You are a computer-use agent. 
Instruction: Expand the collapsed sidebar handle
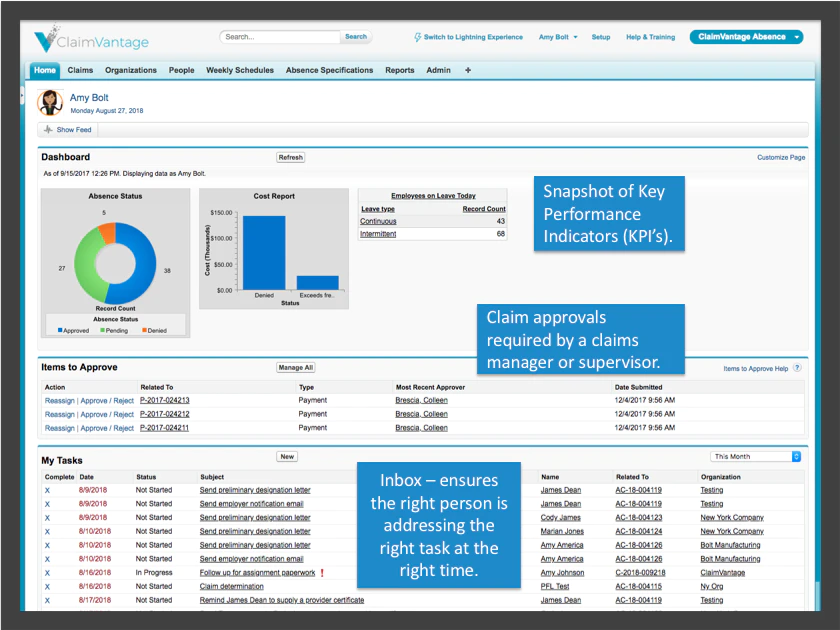click(x=22, y=96)
